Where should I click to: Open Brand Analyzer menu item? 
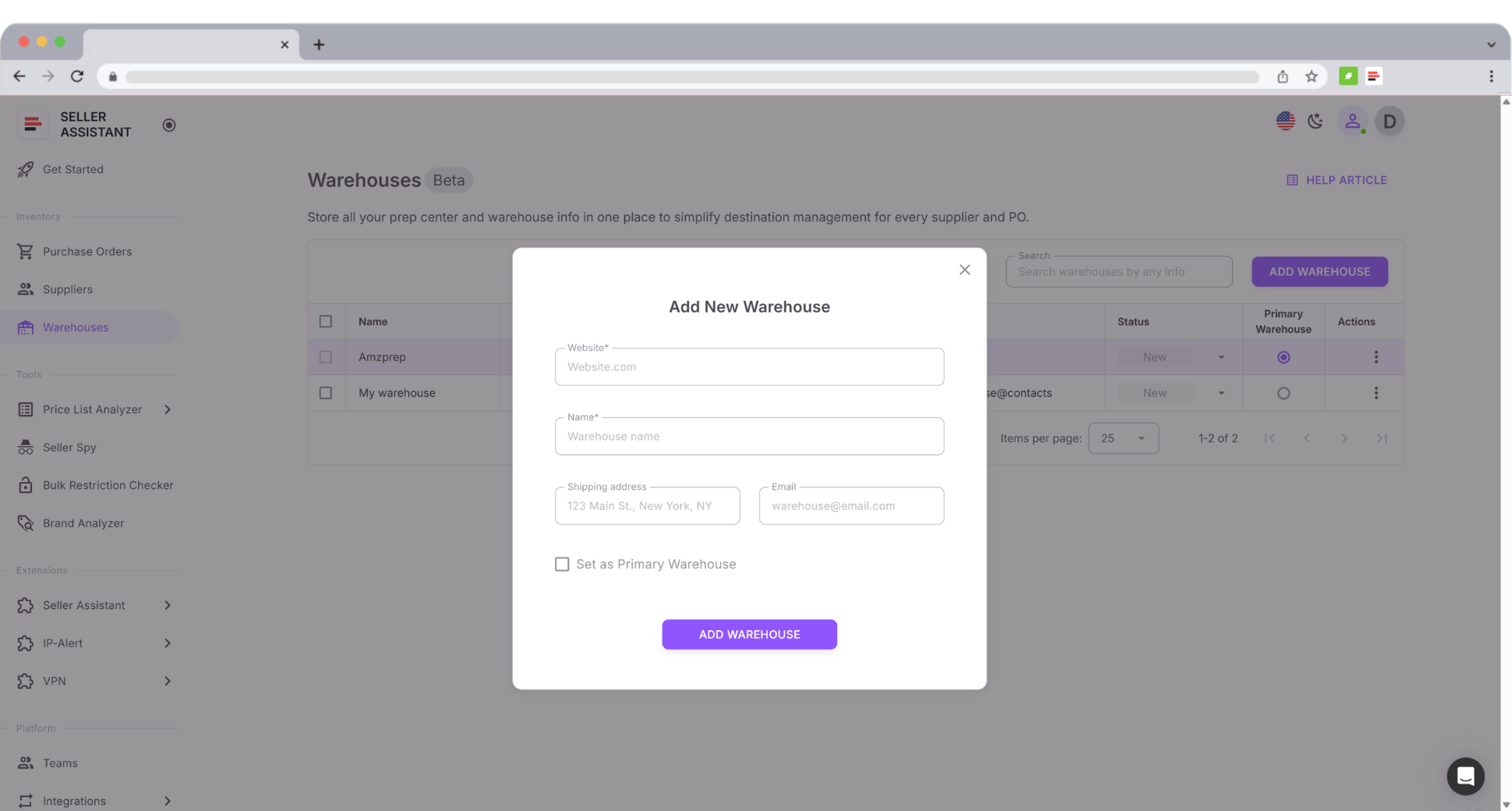point(83,523)
